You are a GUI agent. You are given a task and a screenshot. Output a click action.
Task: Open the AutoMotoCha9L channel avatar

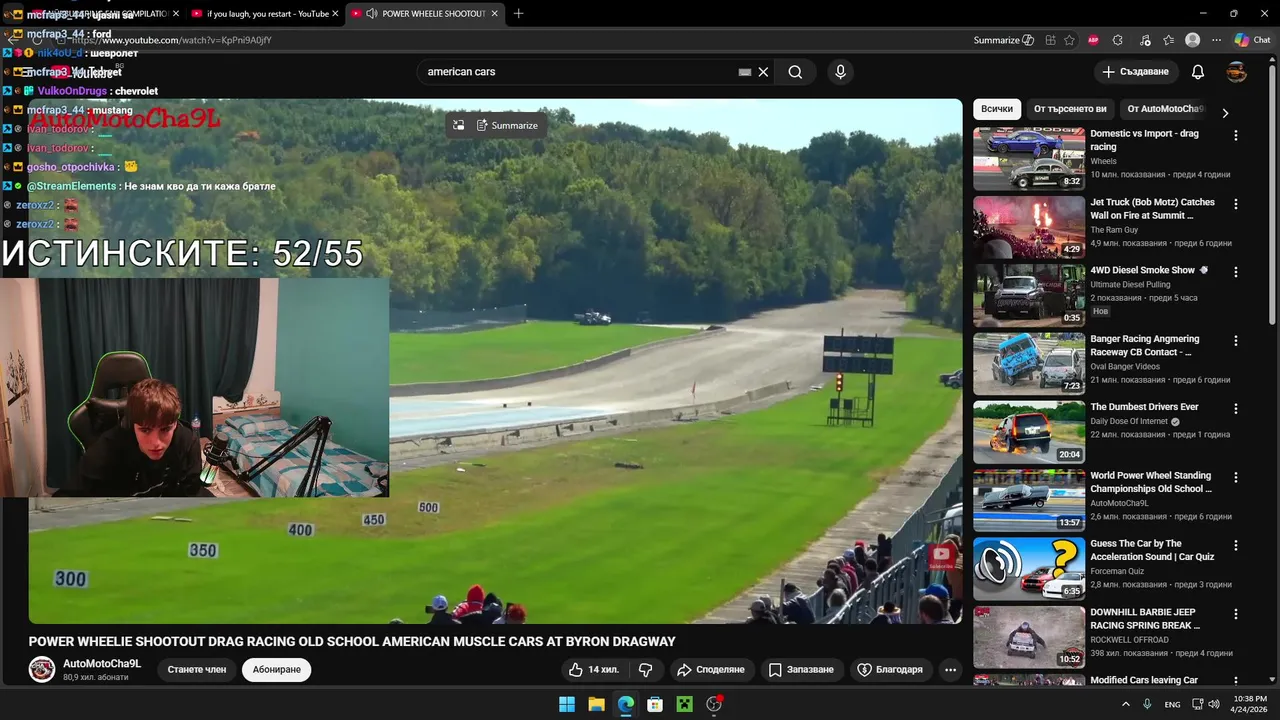click(x=42, y=669)
